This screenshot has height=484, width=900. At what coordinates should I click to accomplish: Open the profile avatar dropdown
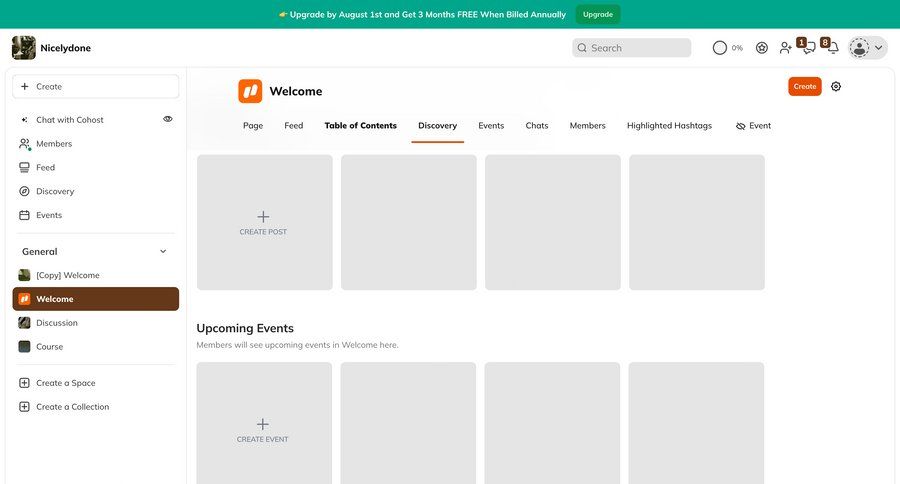[x=867, y=48]
